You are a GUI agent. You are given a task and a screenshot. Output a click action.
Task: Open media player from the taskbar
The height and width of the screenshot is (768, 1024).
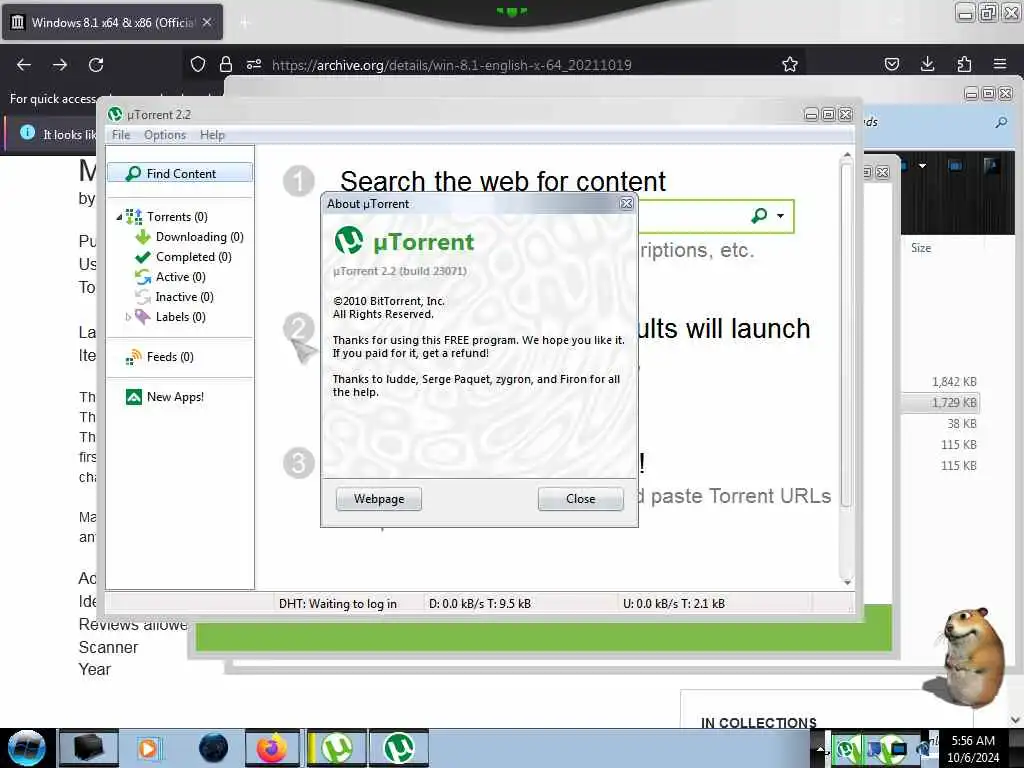[148, 748]
